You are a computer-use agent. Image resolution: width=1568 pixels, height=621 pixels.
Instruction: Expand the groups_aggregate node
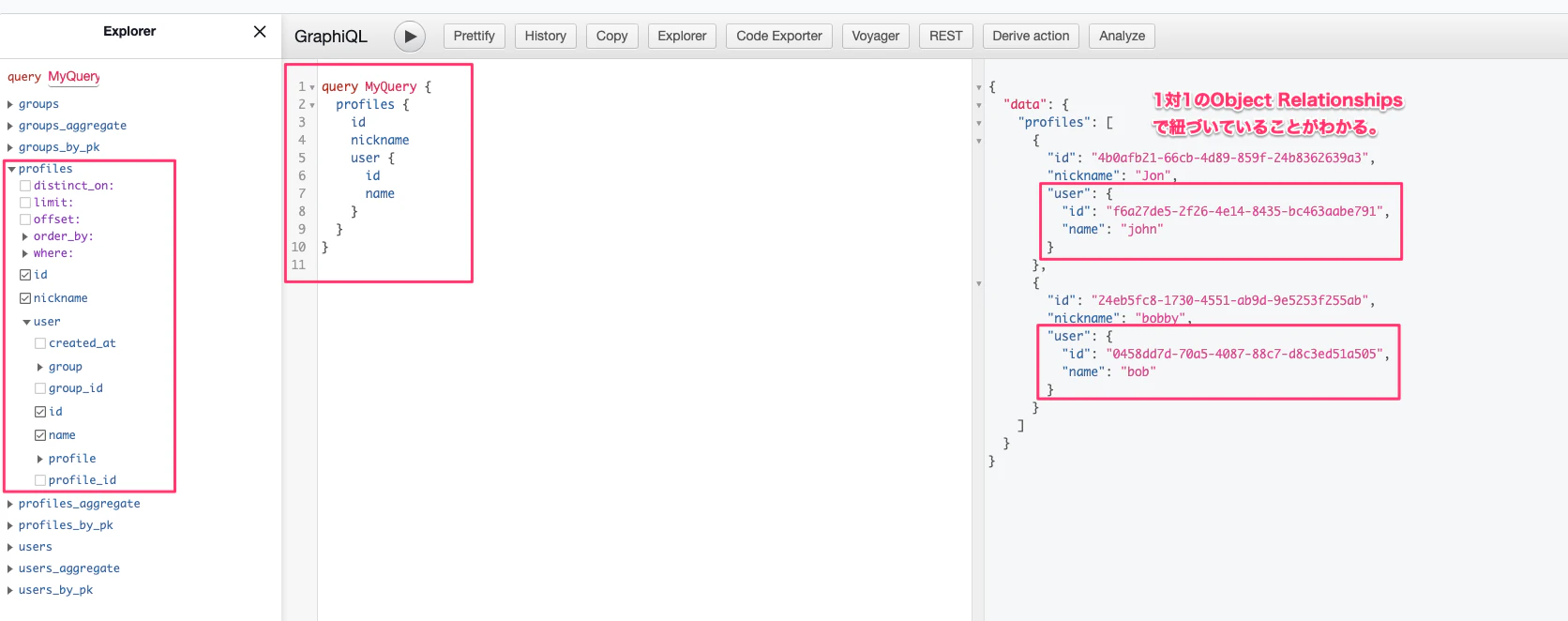point(10,126)
